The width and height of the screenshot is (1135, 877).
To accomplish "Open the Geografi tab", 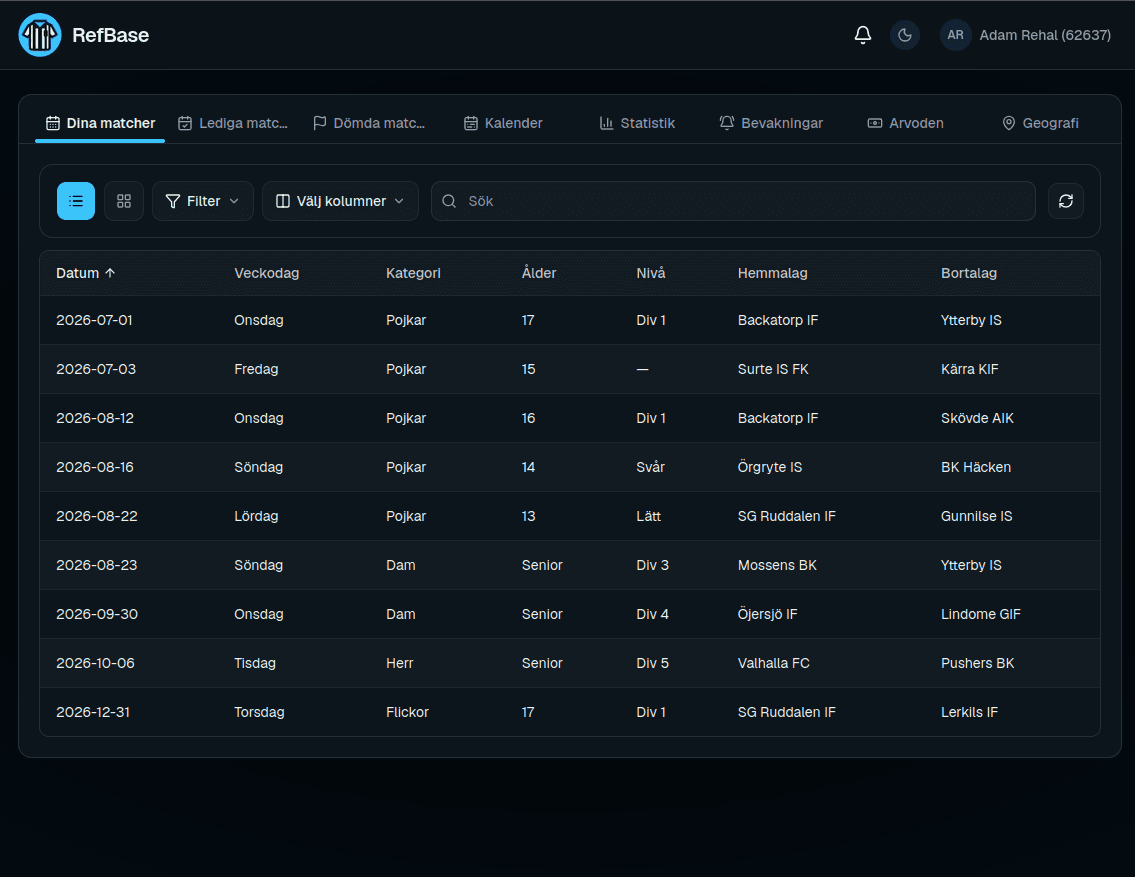I will [1040, 123].
